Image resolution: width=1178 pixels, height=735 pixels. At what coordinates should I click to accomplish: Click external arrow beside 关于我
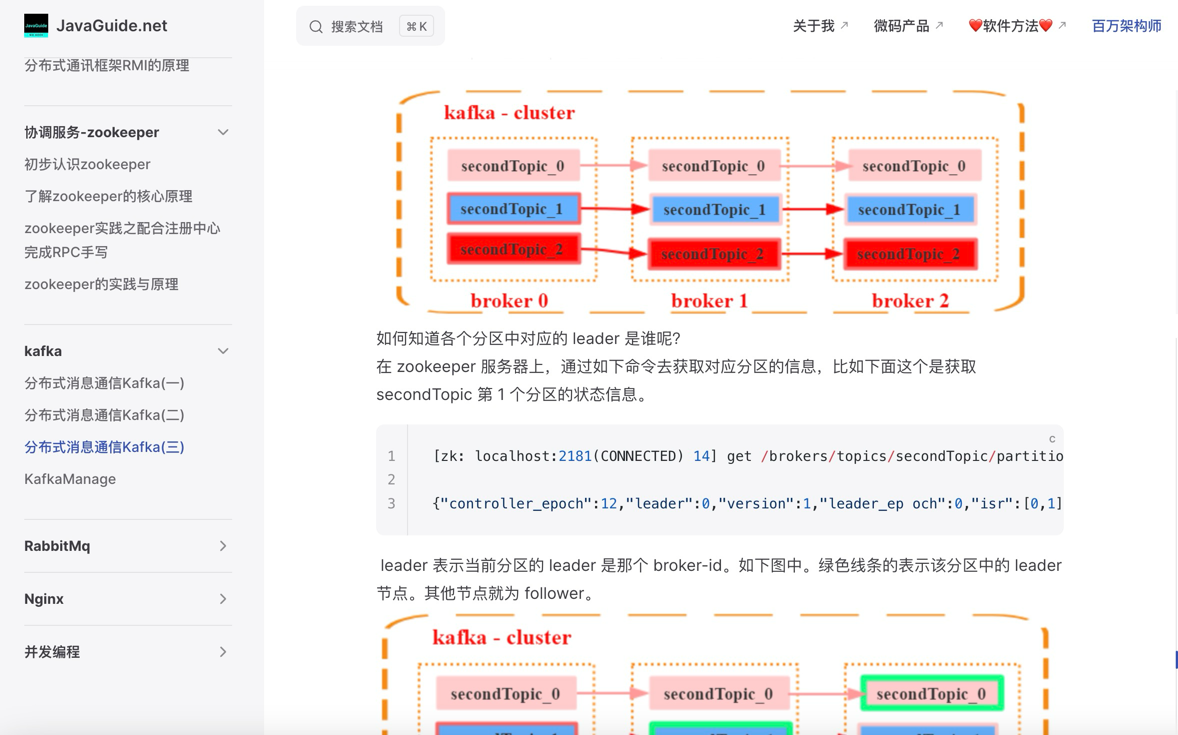tap(844, 26)
